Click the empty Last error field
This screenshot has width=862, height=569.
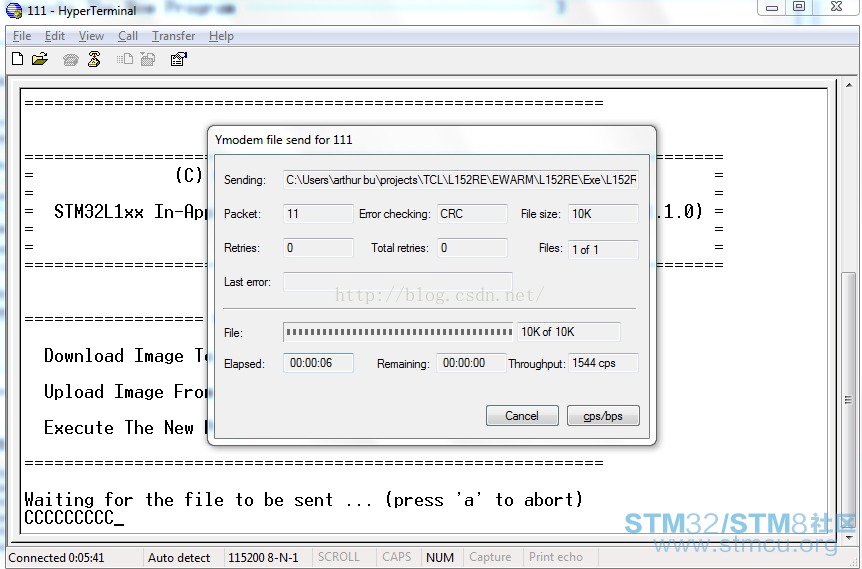point(398,282)
